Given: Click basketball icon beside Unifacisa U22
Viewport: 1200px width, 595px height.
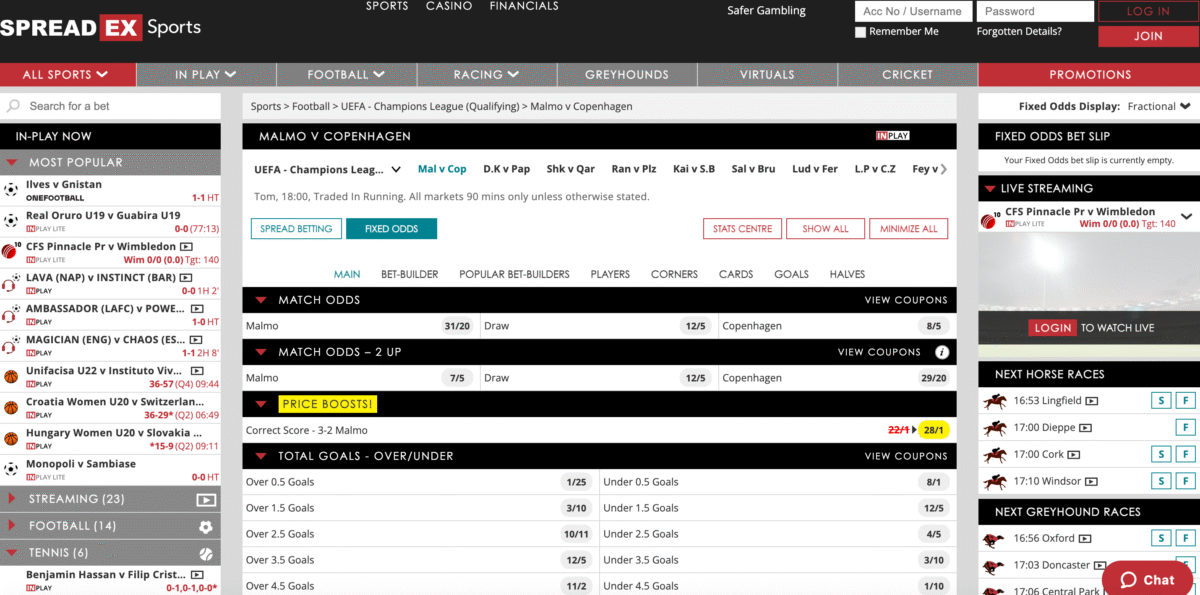Looking at the screenshot, I should click(x=11, y=377).
